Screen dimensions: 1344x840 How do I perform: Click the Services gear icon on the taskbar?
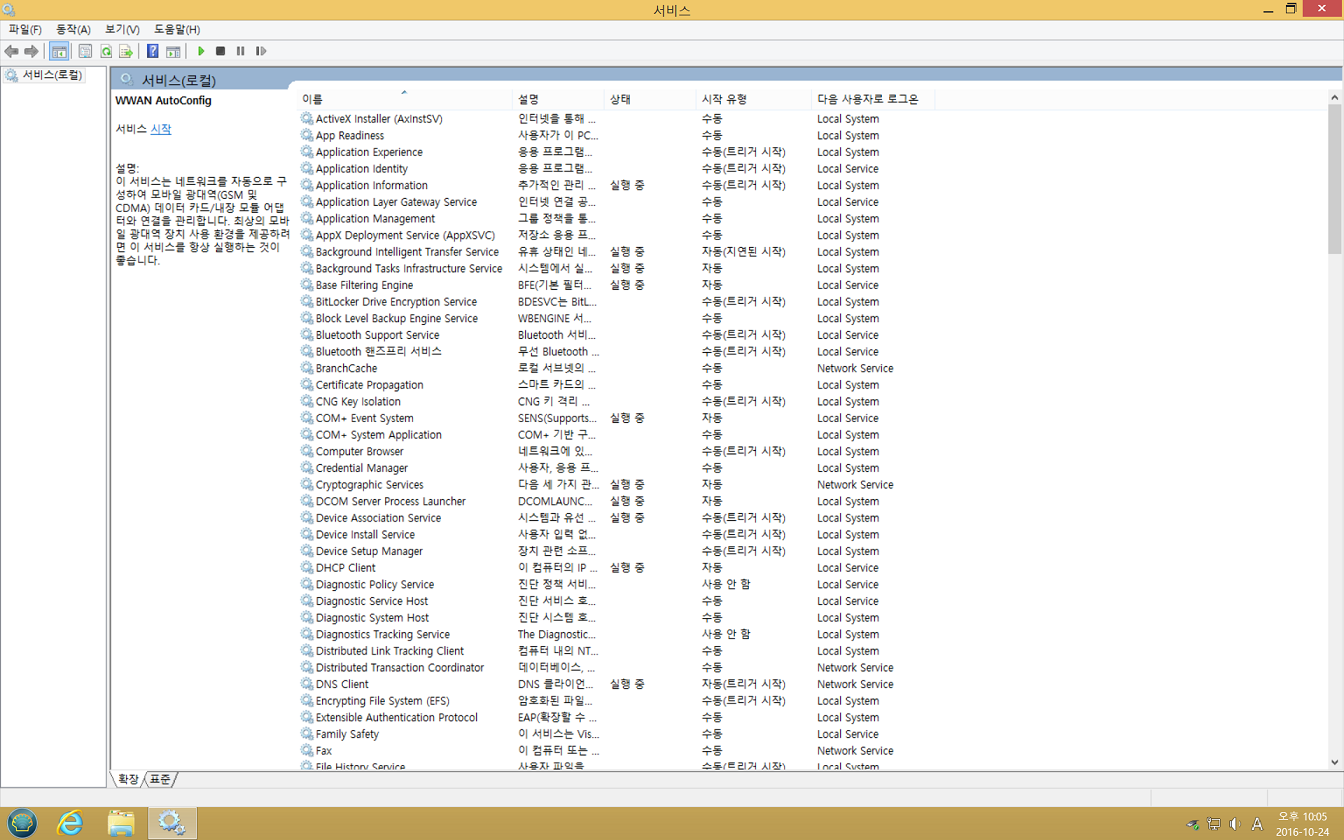(x=172, y=823)
